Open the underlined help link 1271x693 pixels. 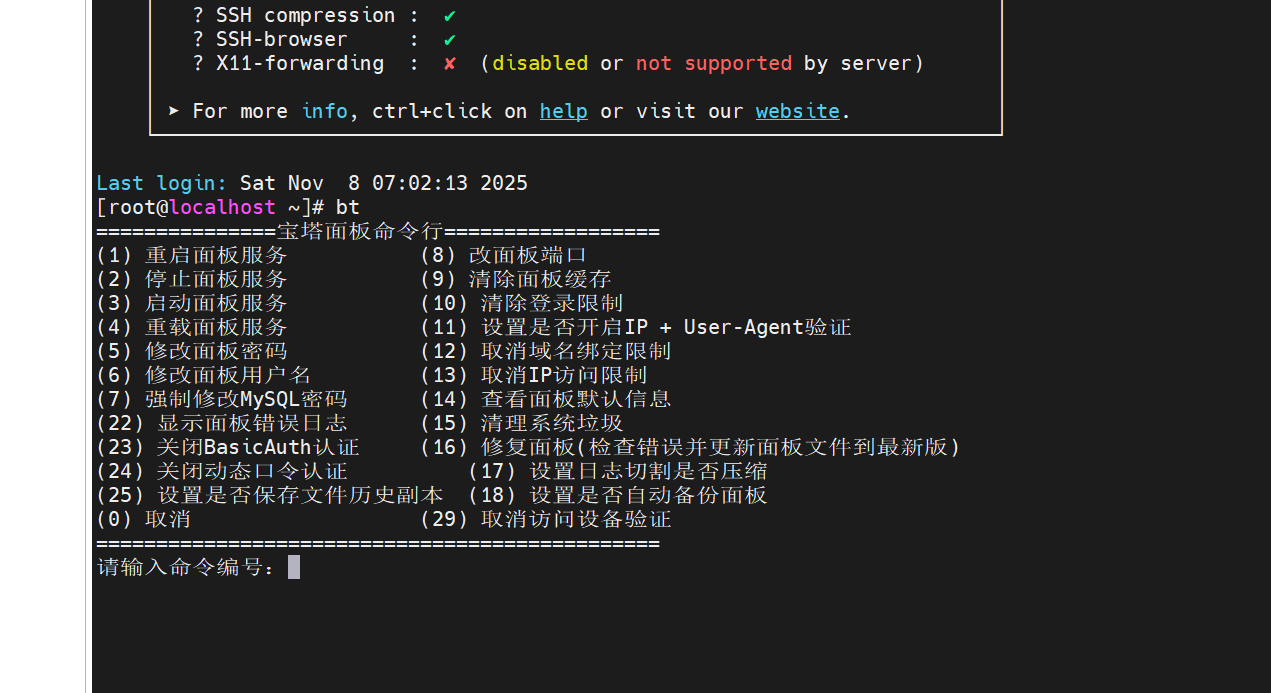pyautogui.click(x=563, y=111)
